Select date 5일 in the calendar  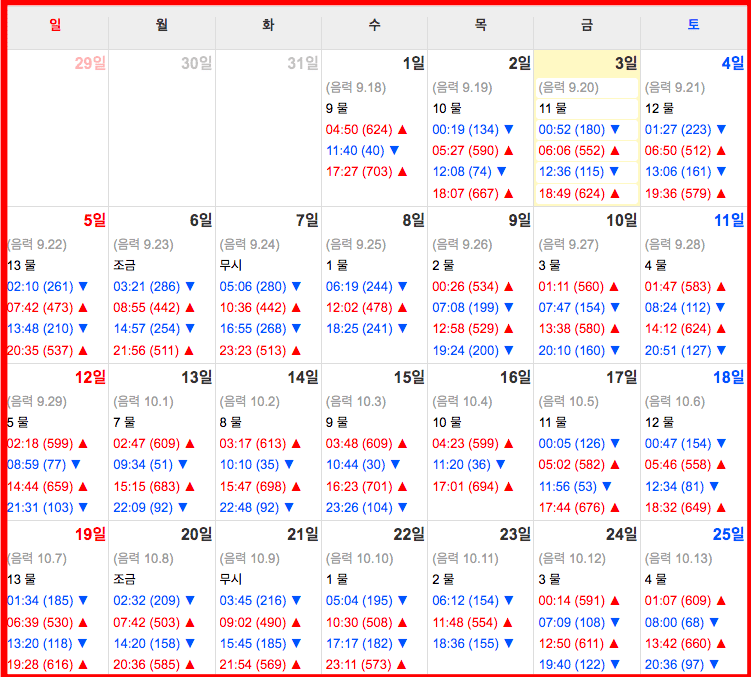(x=94, y=220)
